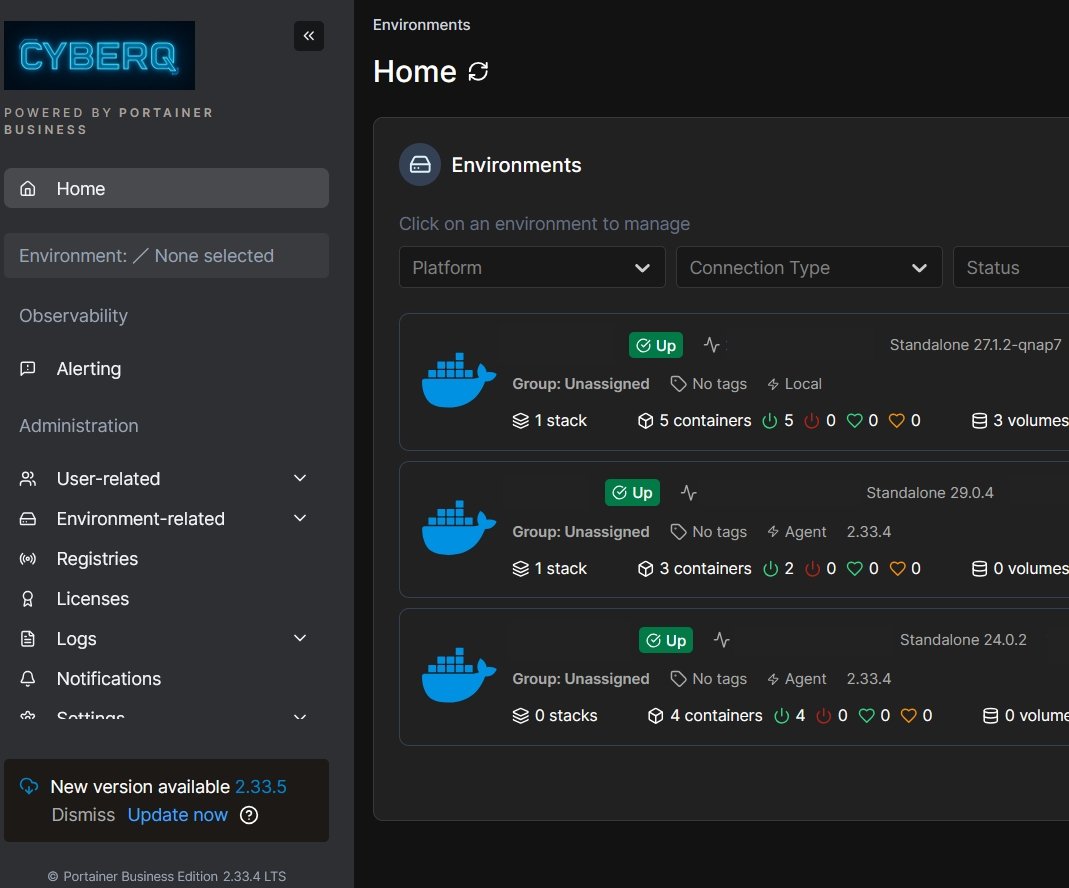Dismiss the new version notification
The image size is (1069, 888).
click(x=83, y=815)
